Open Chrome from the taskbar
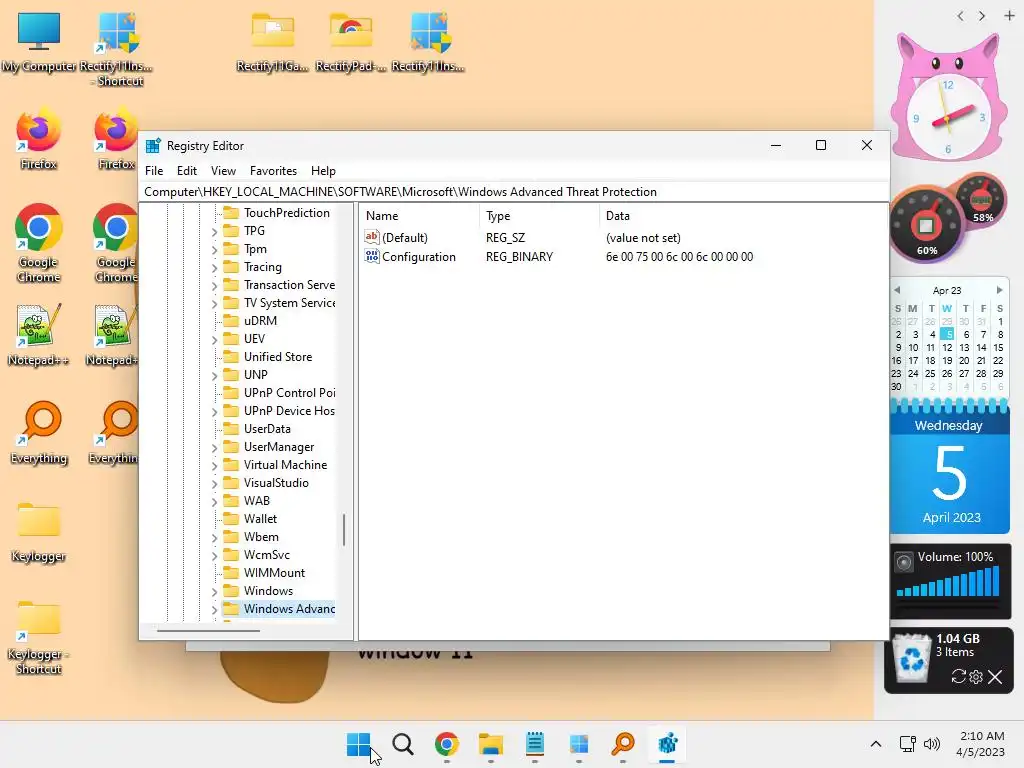 447,744
